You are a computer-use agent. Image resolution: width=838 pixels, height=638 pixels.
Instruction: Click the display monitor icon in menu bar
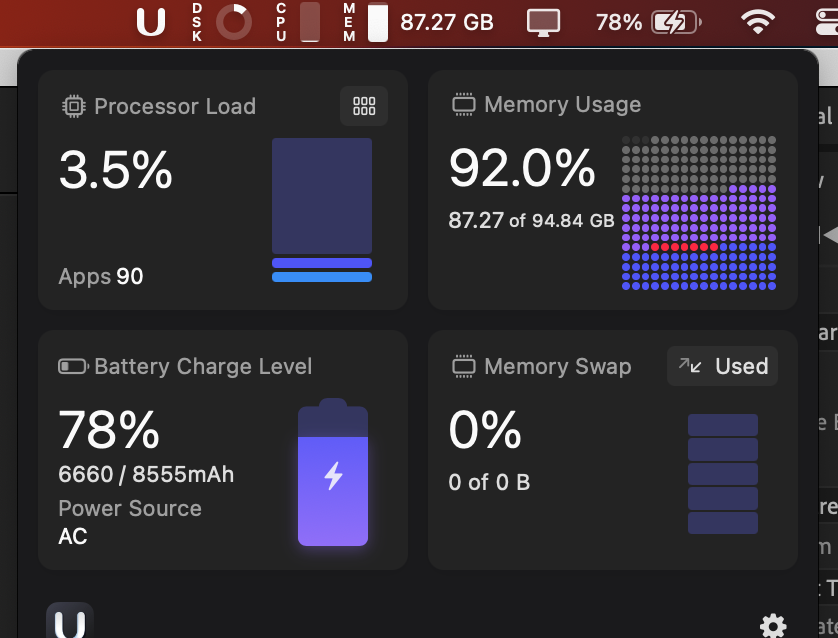click(x=543, y=21)
